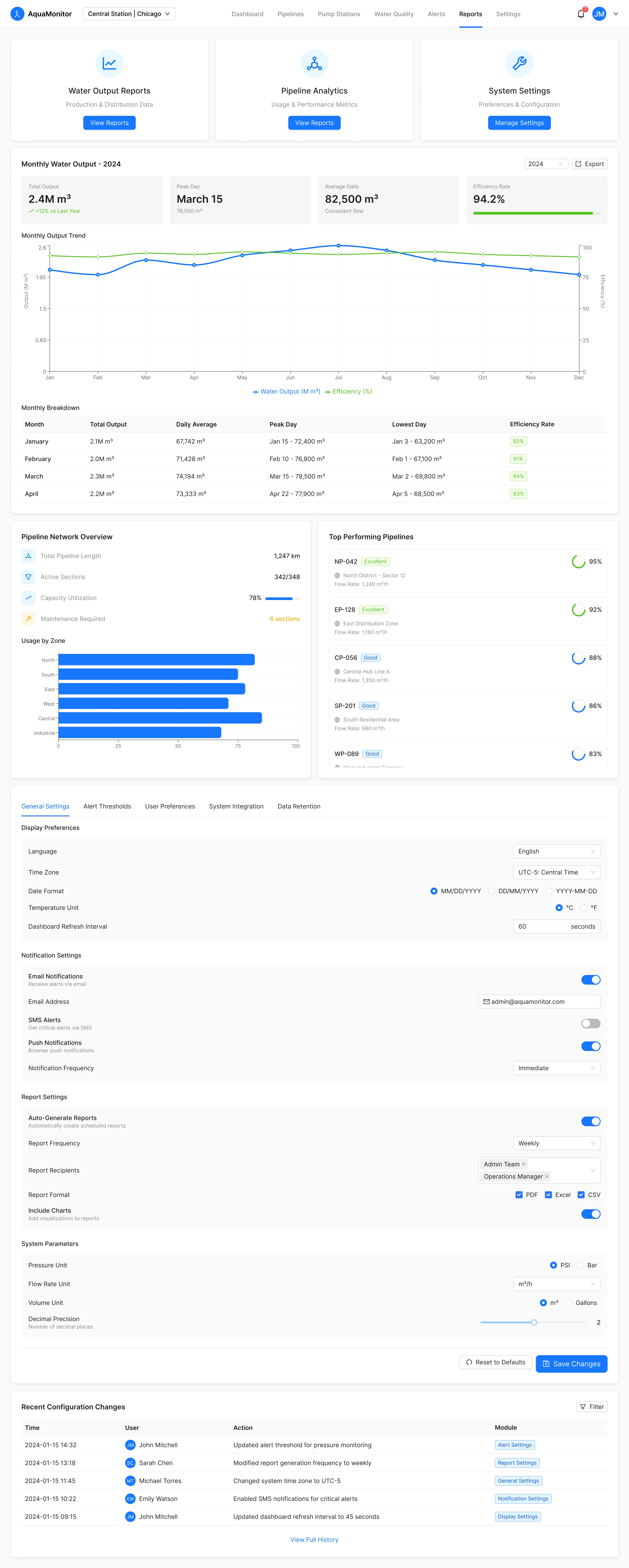
Task: Open the Central Station Chicago dropdown
Action: [129, 13]
